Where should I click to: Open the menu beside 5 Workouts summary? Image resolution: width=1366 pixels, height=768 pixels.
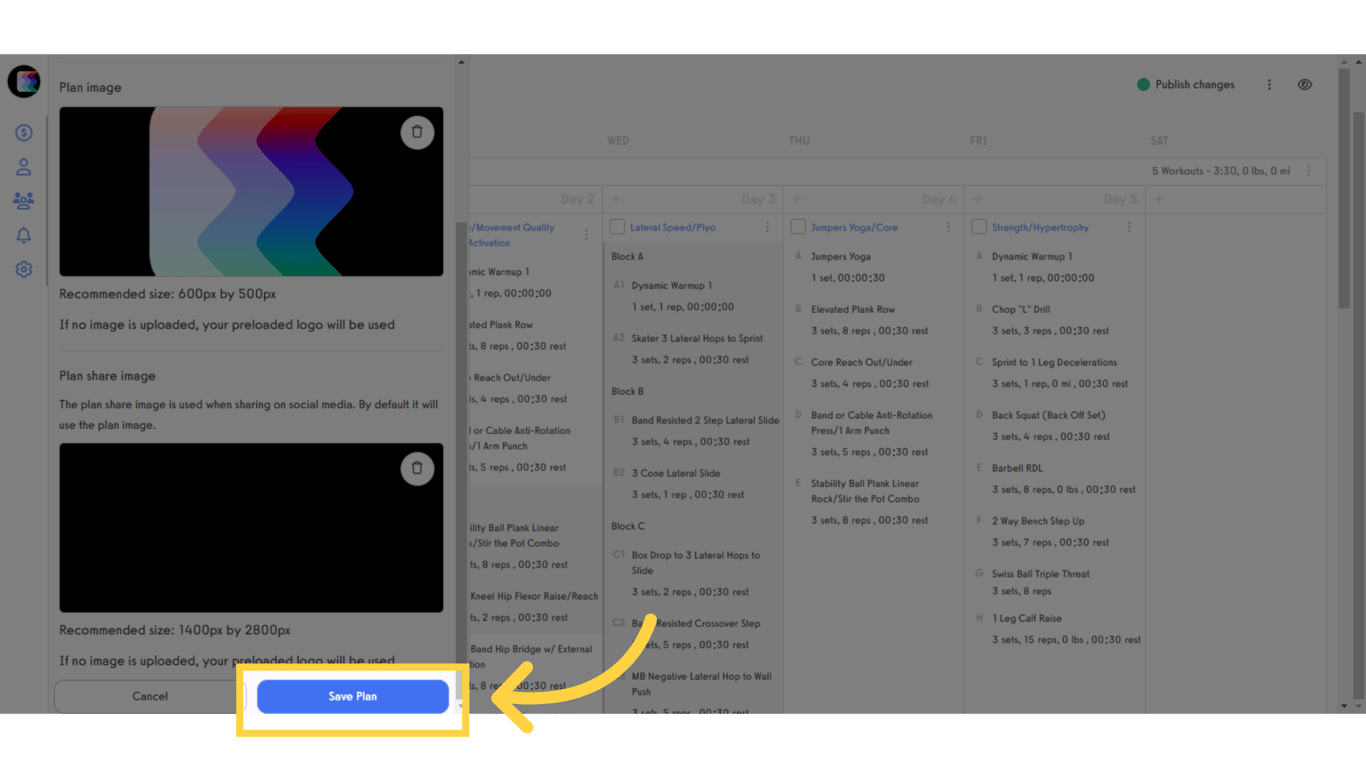(x=1308, y=171)
